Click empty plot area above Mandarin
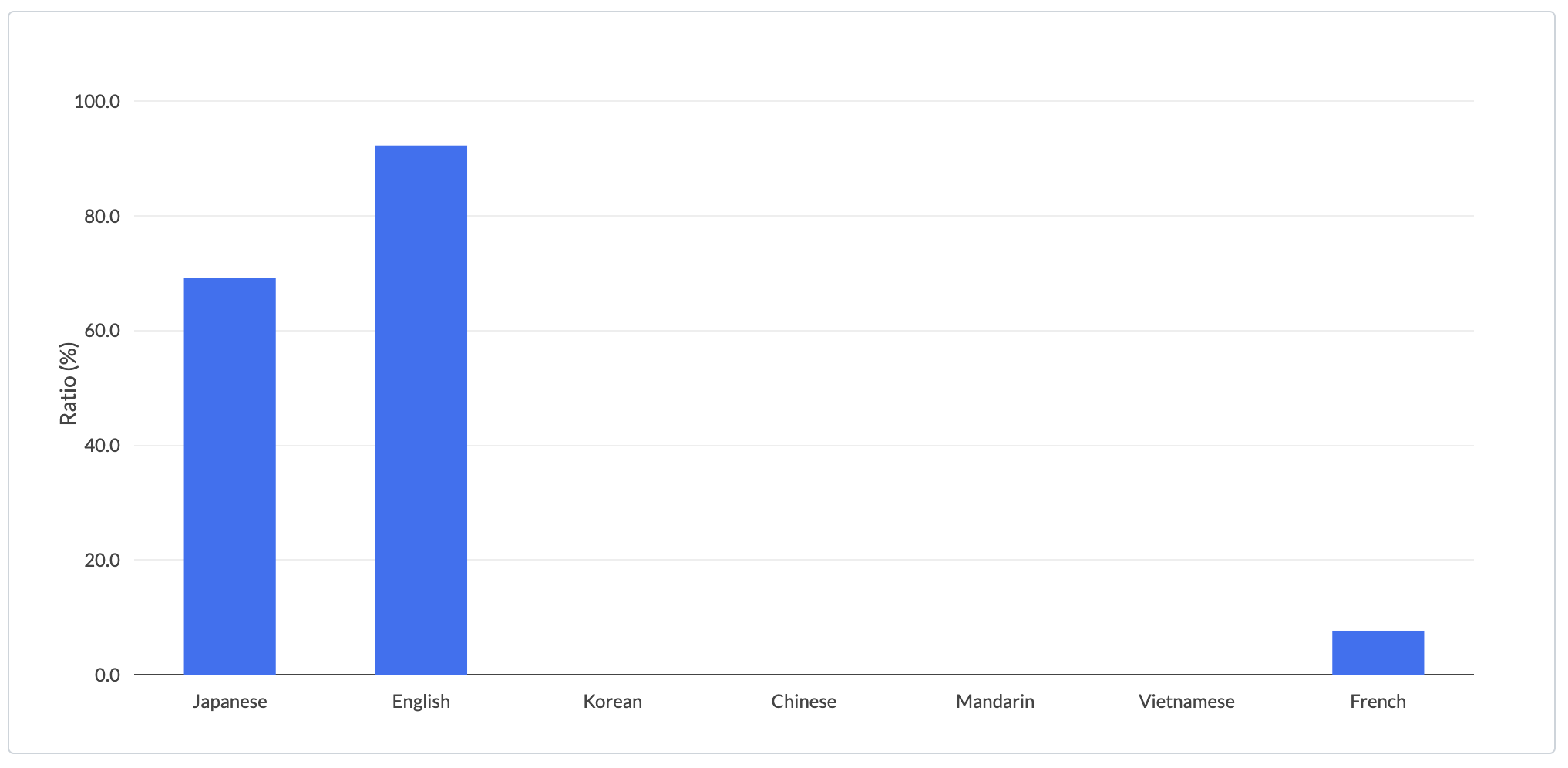The width and height of the screenshot is (1568, 768). (995, 386)
